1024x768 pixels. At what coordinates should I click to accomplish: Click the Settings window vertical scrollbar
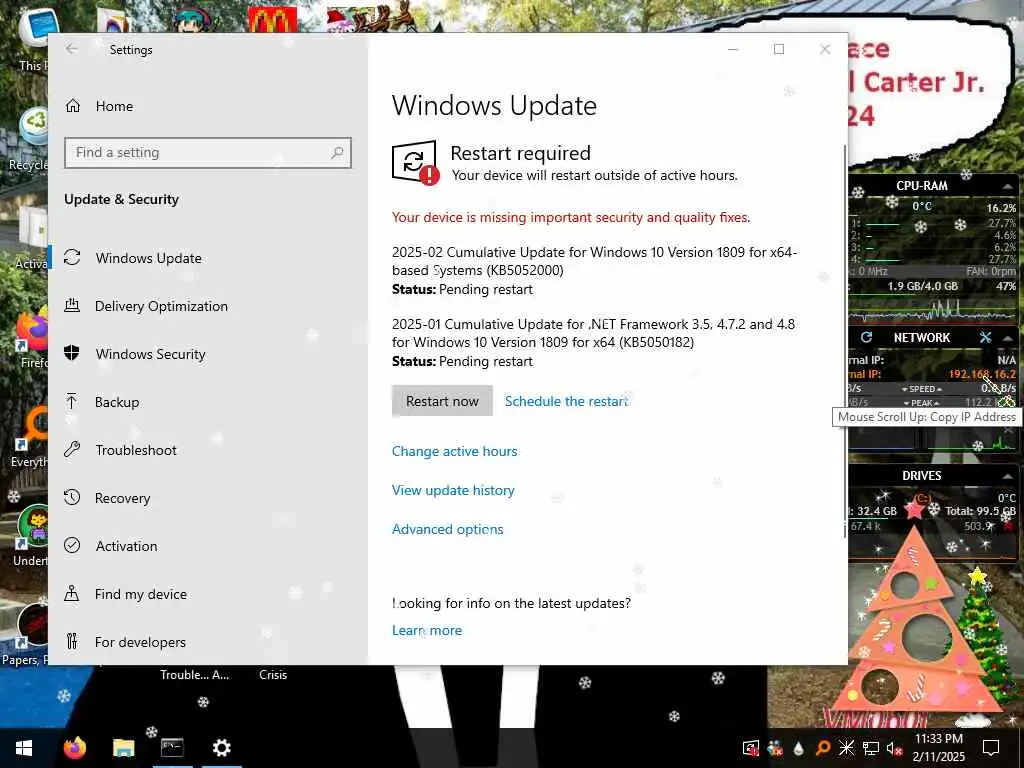[x=845, y=340]
